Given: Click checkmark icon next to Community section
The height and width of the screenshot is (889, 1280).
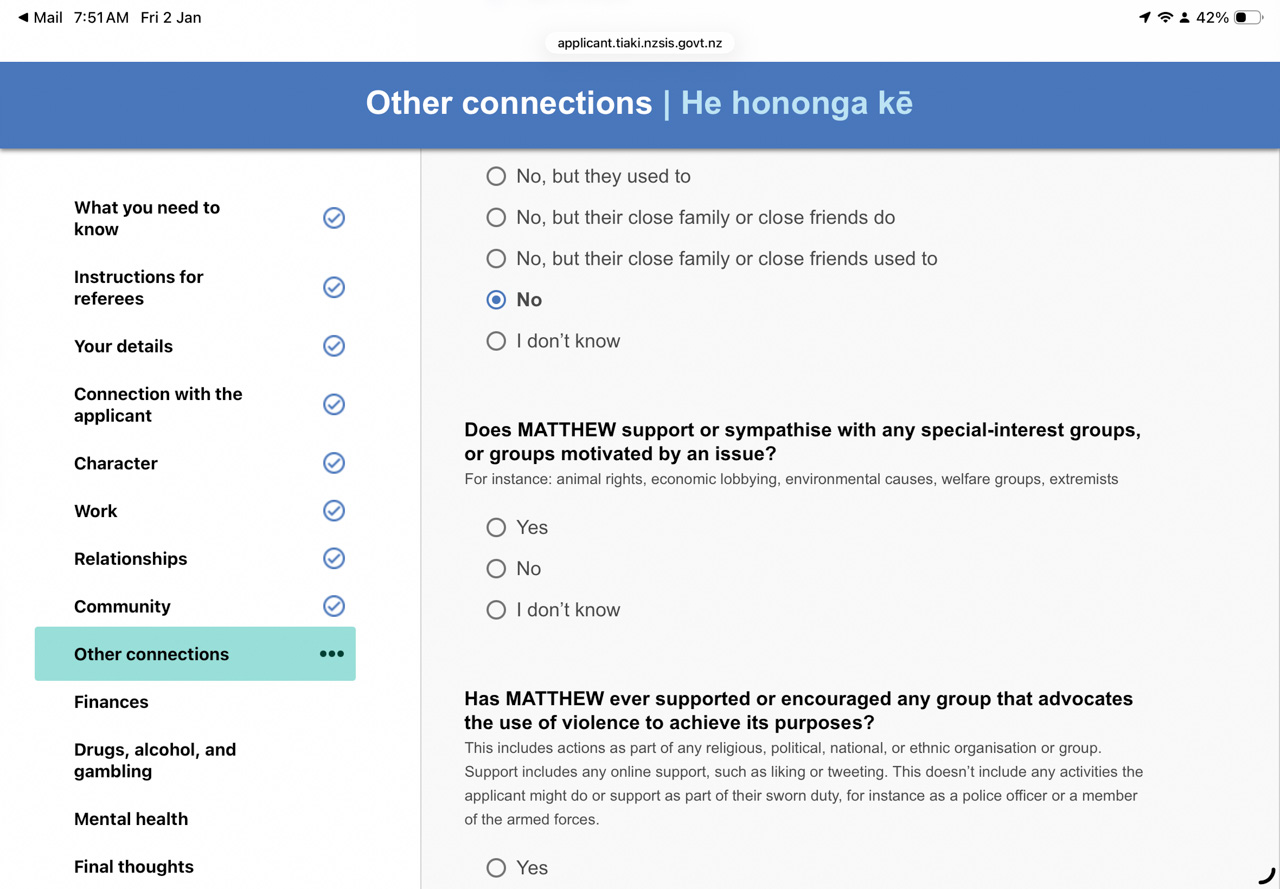Looking at the screenshot, I should (x=334, y=606).
